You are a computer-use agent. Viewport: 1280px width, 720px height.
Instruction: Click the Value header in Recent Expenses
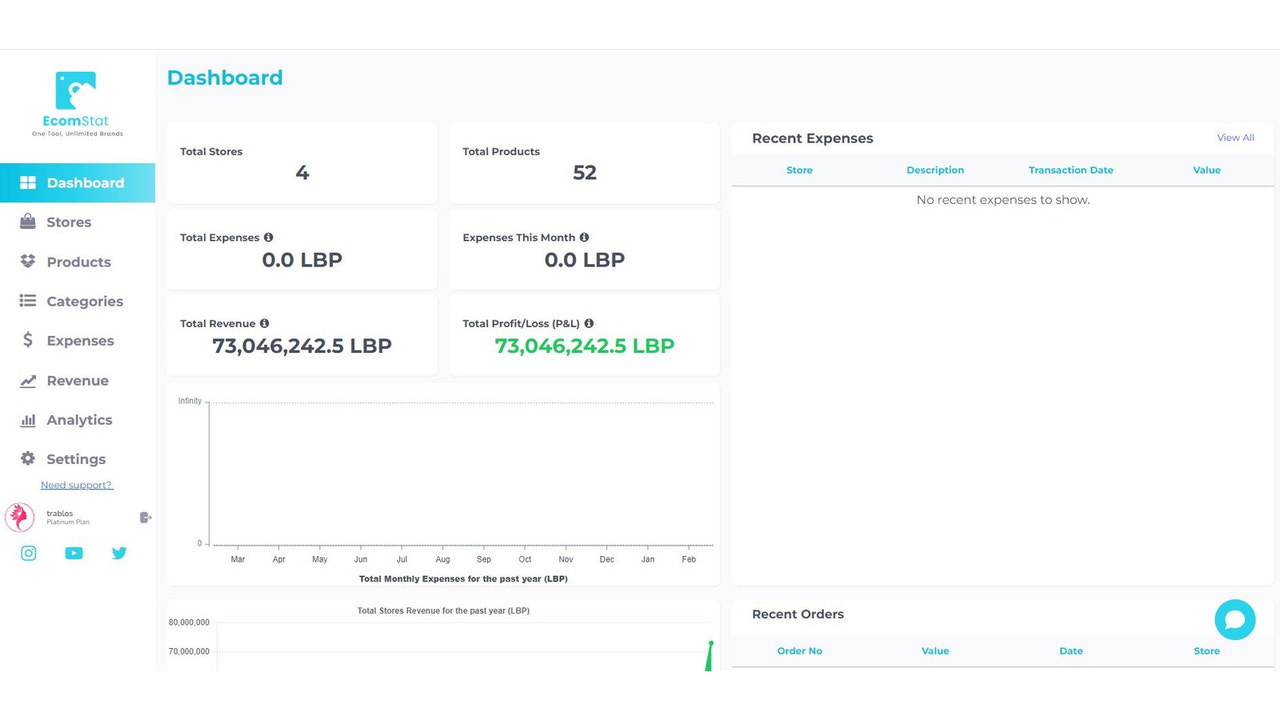(1207, 170)
